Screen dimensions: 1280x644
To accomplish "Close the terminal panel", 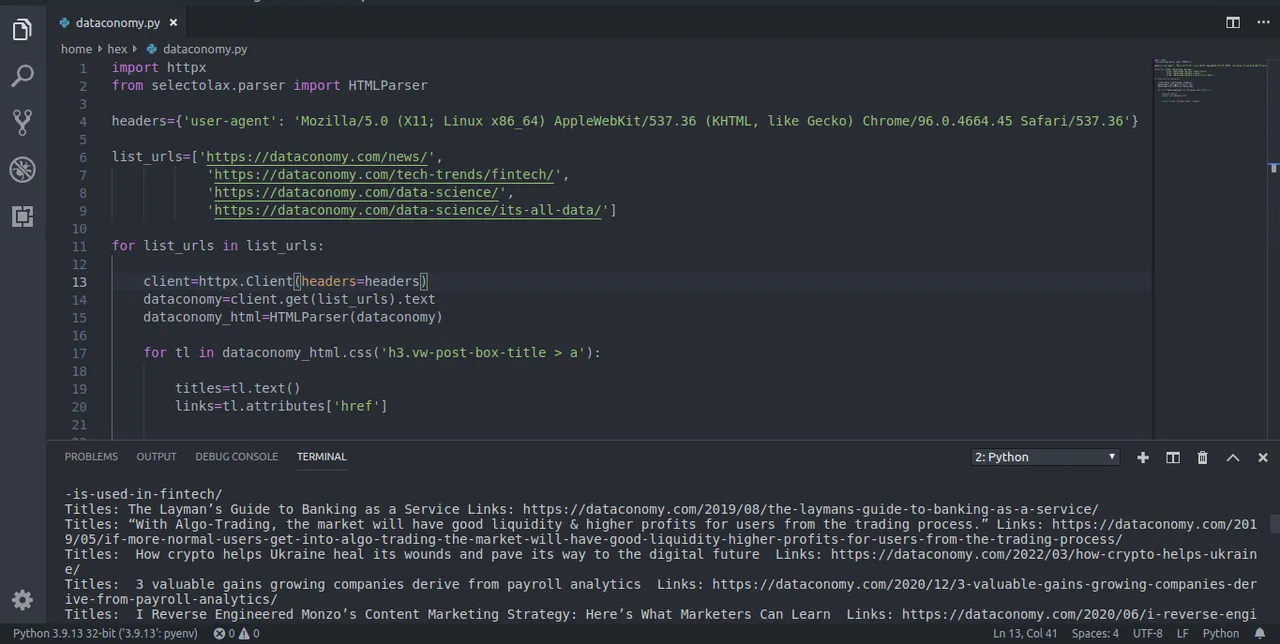I will (x=1263, y=457).
